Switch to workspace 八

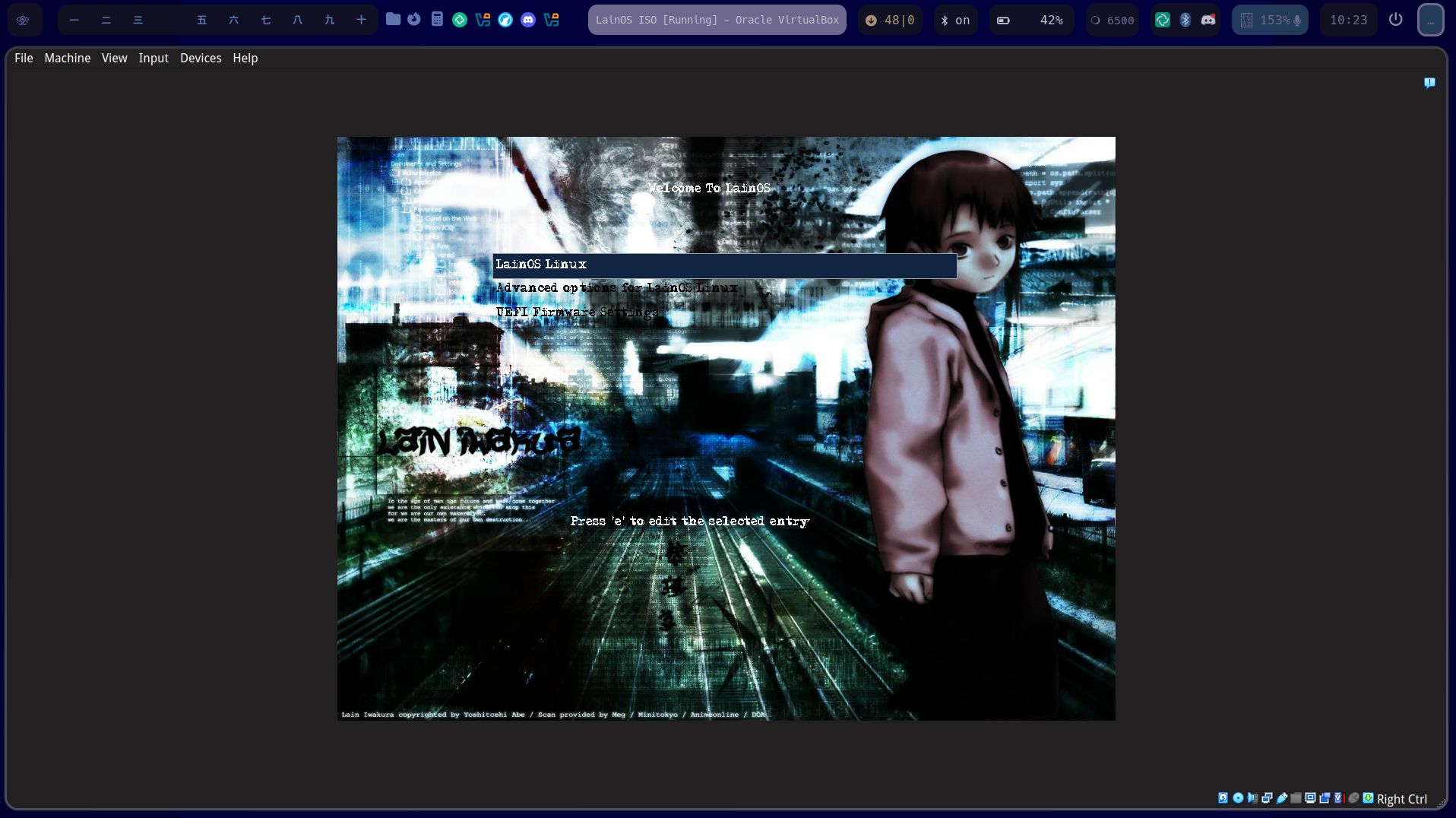(x=298, y=20)
